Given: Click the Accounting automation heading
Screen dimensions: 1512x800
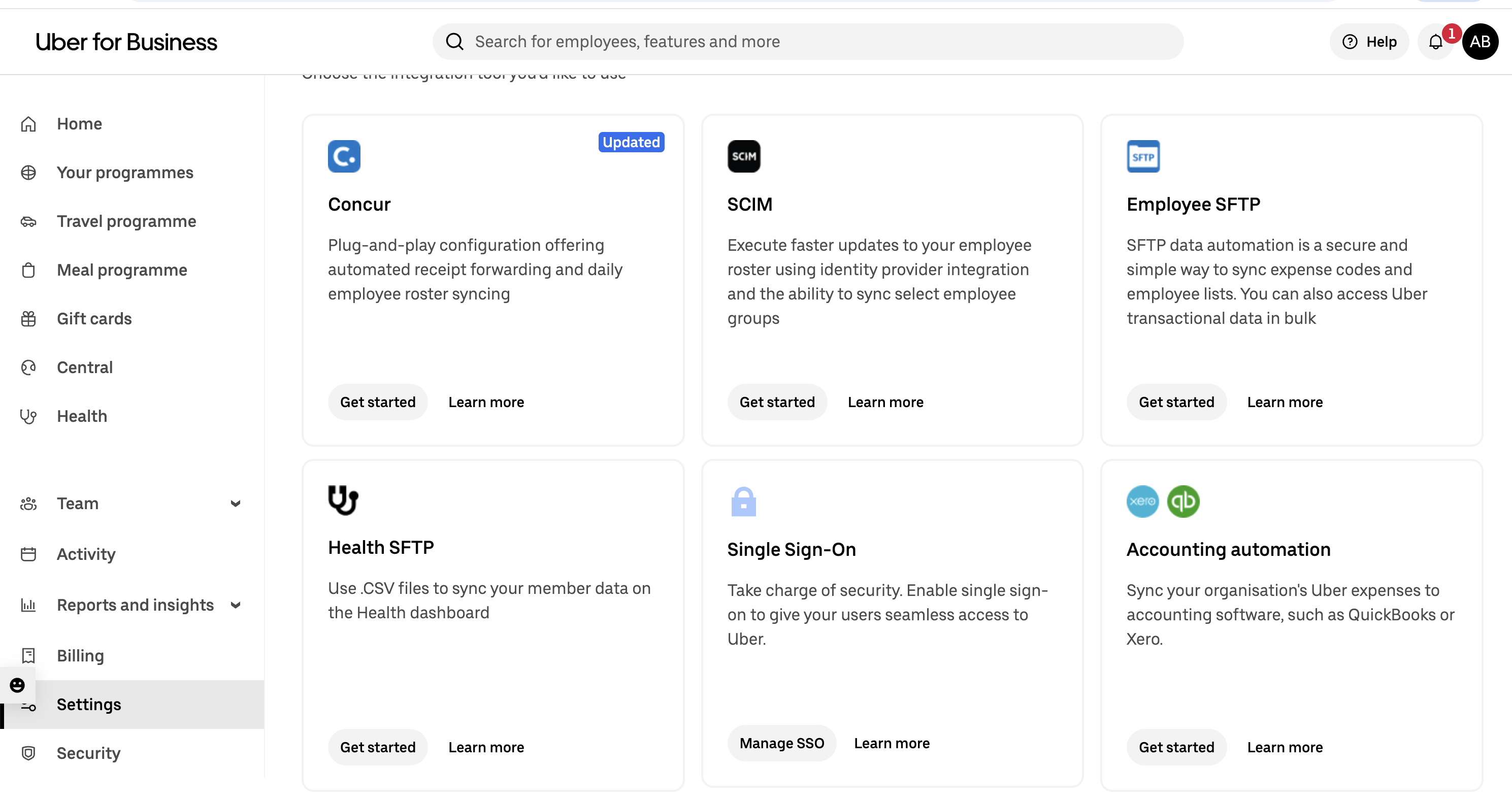Looking at the screenshot, I should tap(1228, 549).
